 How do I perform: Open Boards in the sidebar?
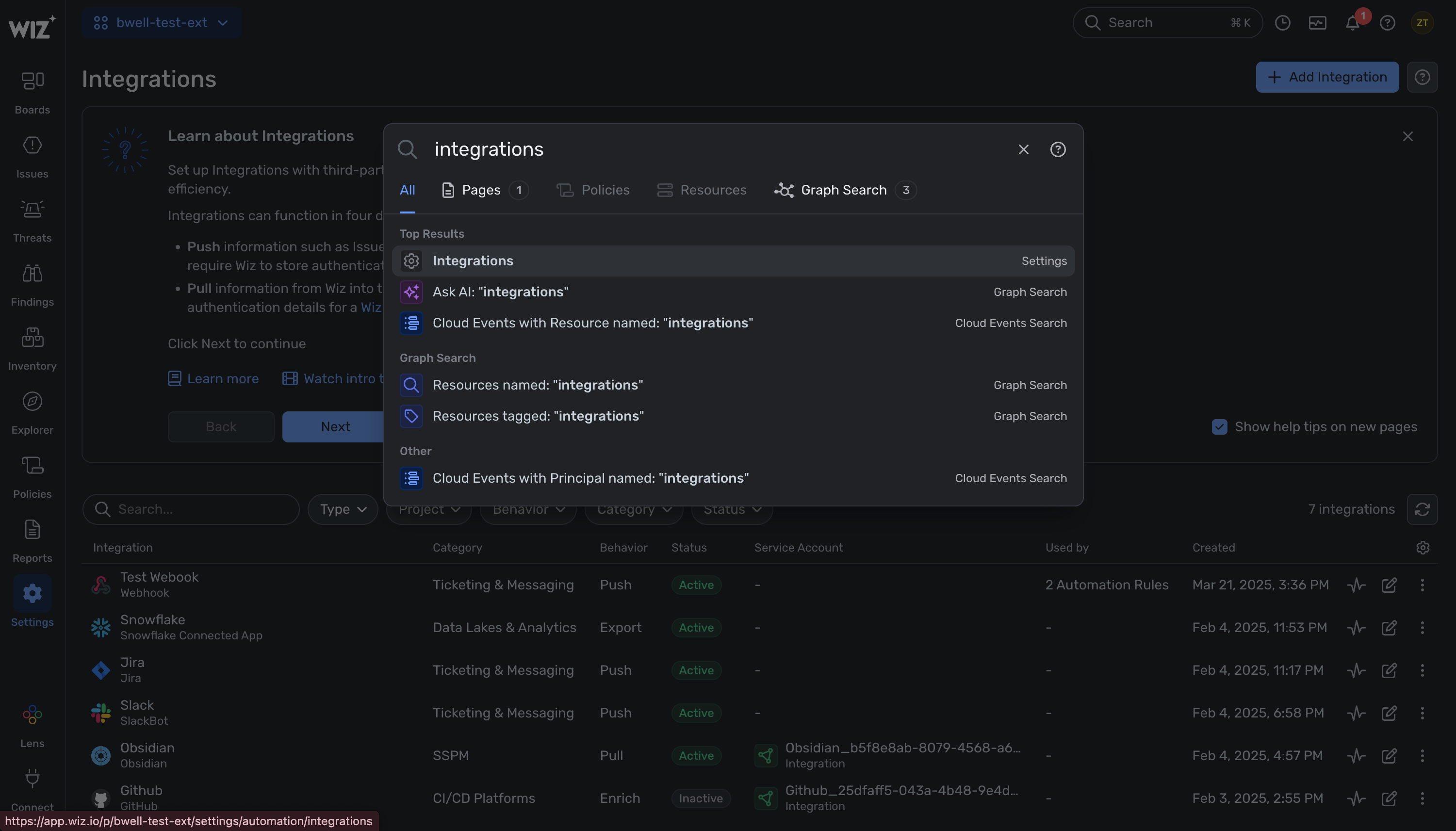(32, 93)
